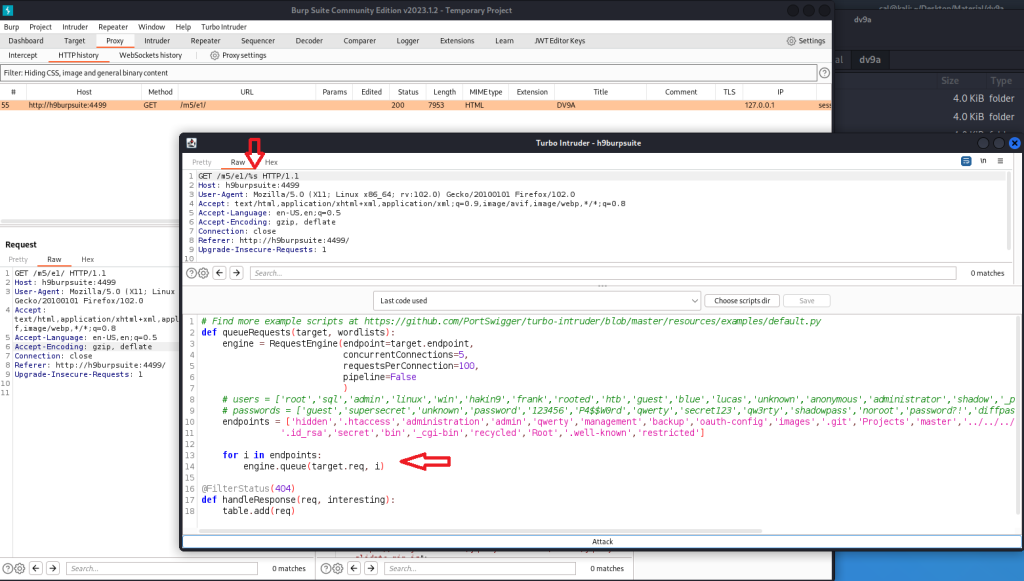The height and width of the screenshot is (581, 1024).
Task: Click forward arrow in bottom-middle Response search bar
Action: pos(371,569)
